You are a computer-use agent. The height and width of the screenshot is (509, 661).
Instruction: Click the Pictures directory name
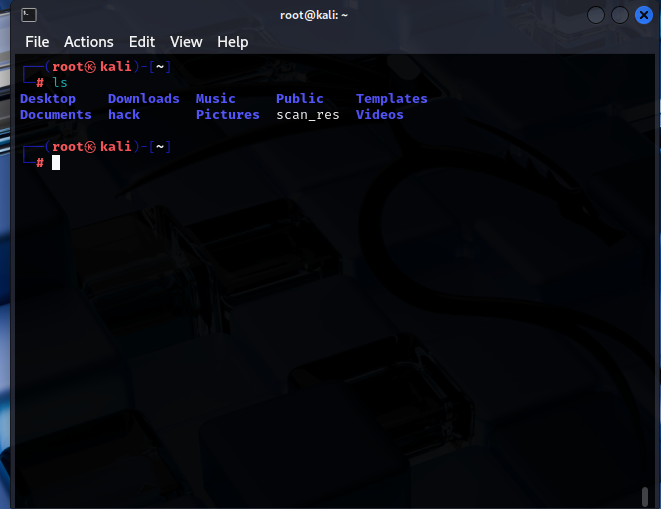point(228,115)
